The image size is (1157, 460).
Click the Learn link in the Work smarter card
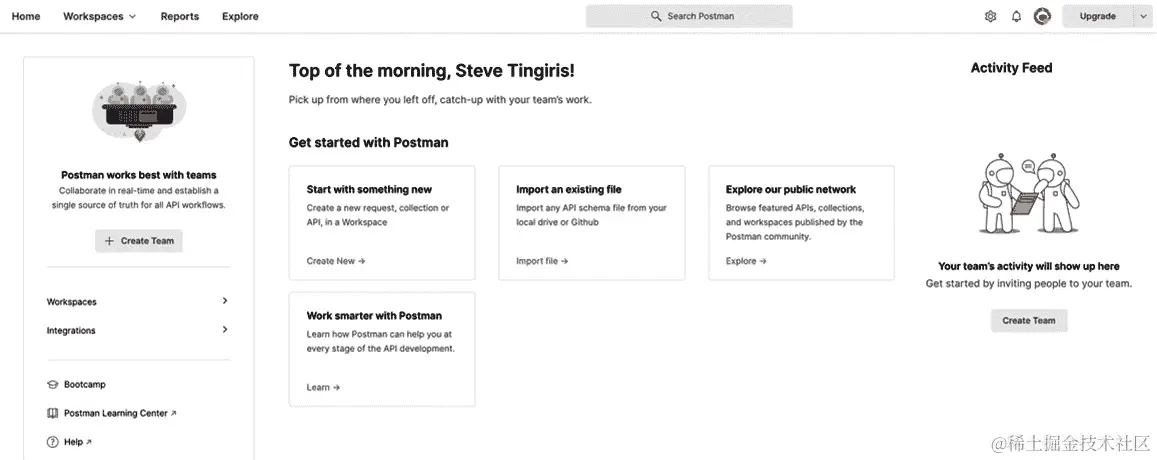pos(323,387)
